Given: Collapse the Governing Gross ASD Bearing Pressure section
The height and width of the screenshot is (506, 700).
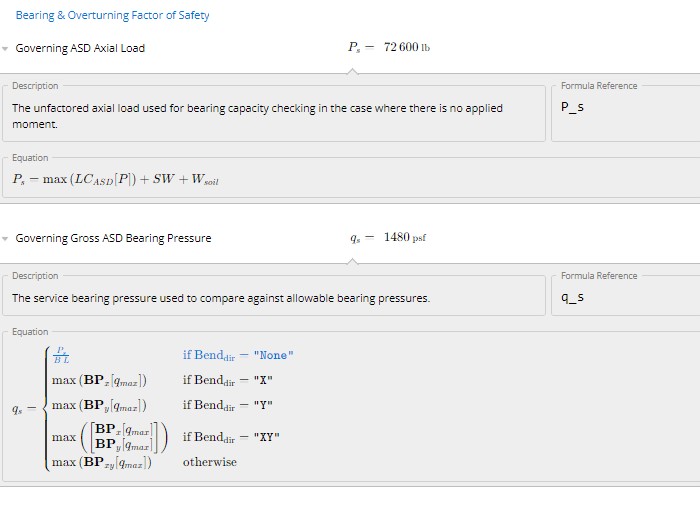Looking at the screenshot, I should [x=6, y=239].
